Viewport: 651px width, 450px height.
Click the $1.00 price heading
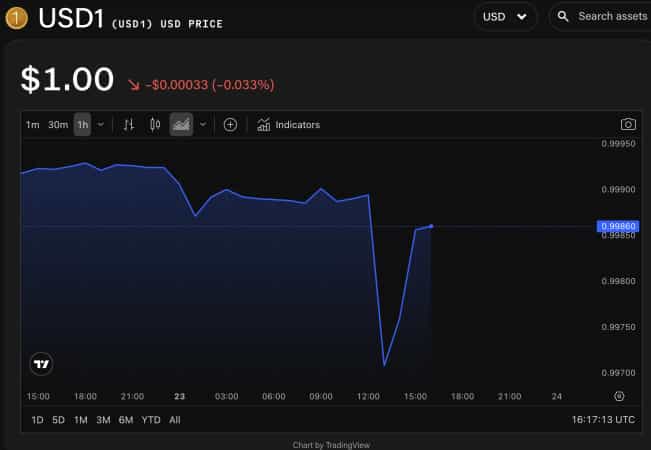(x=67, y=79)
